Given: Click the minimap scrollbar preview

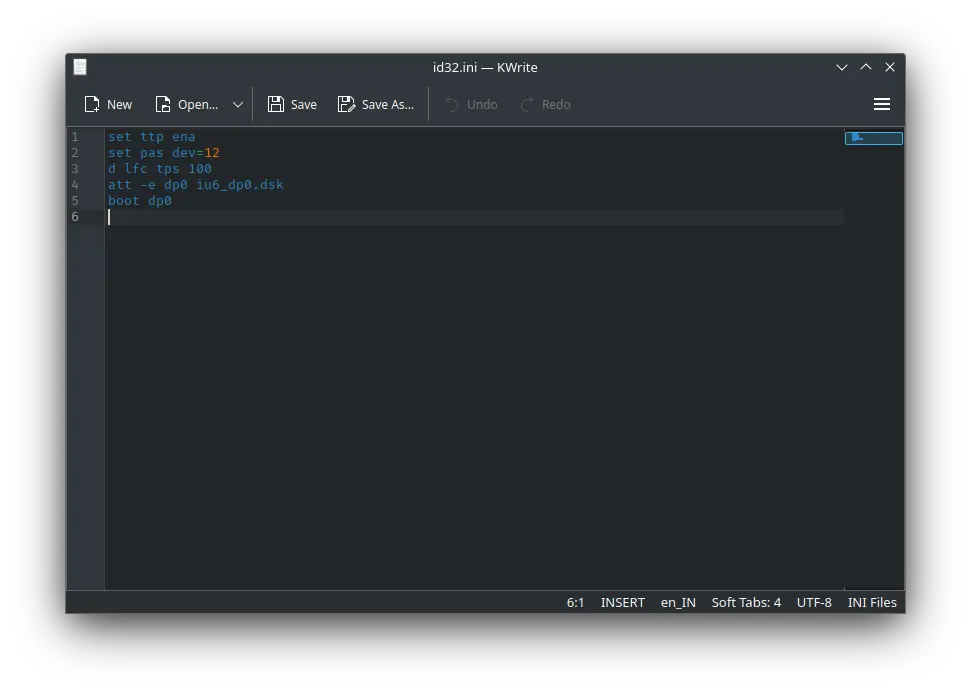Looking at the screenshot, I should coord(873,138).
